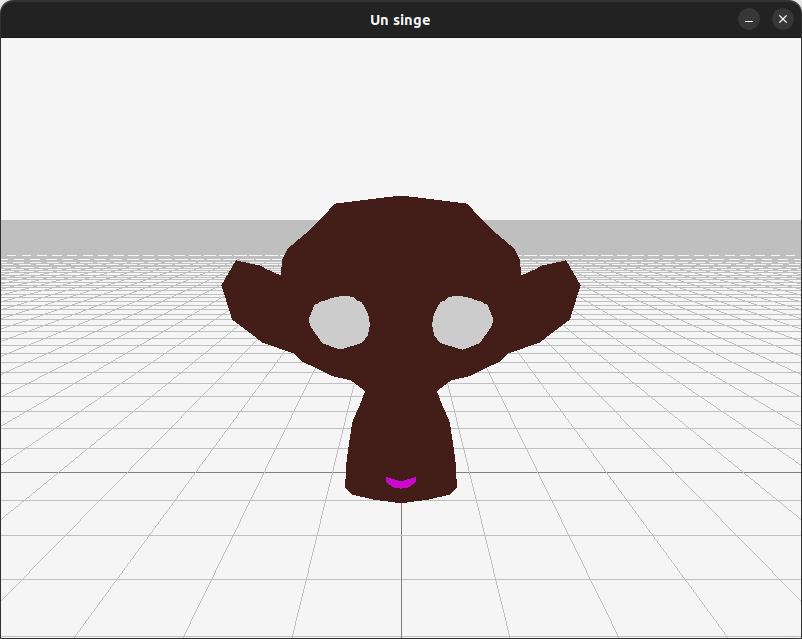Click the monkey's ear on the left side
802x639 pixels.
pos(247,293)
